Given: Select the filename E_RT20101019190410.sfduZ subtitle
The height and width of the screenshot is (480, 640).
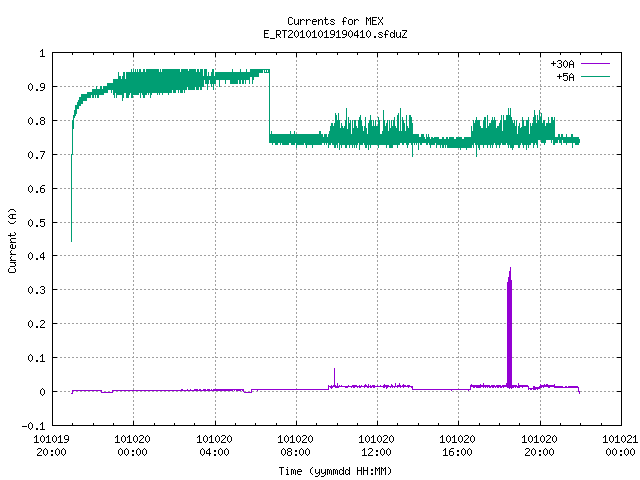Looking at the screenshot, I should point(335,34).
